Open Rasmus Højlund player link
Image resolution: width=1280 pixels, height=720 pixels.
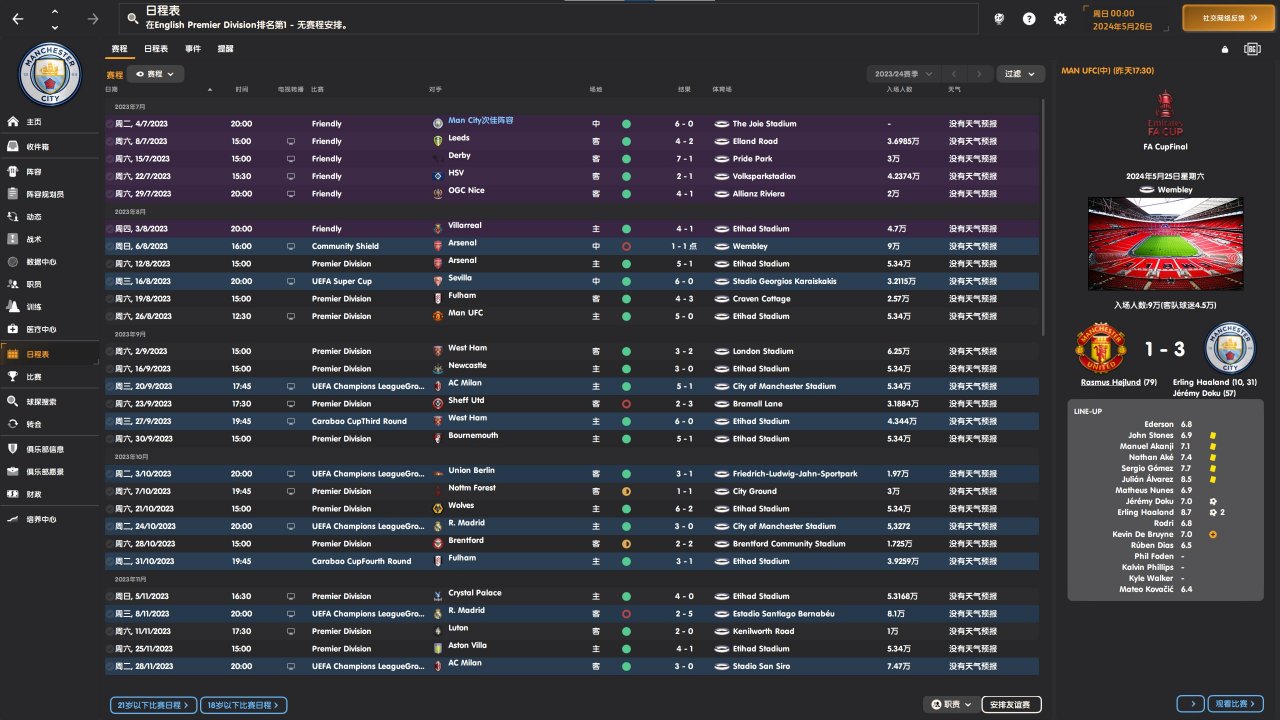point(1111,382)
